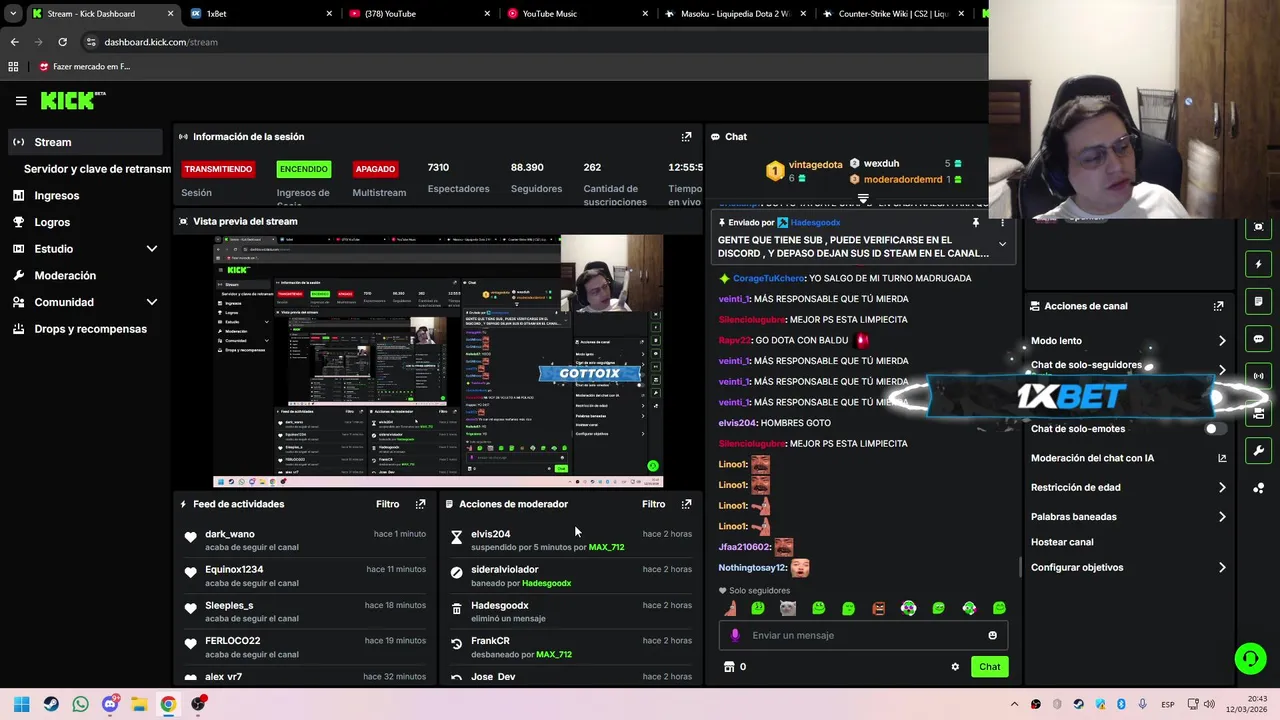
Task: Reload the browser page
Action: [x=62, y=42]
